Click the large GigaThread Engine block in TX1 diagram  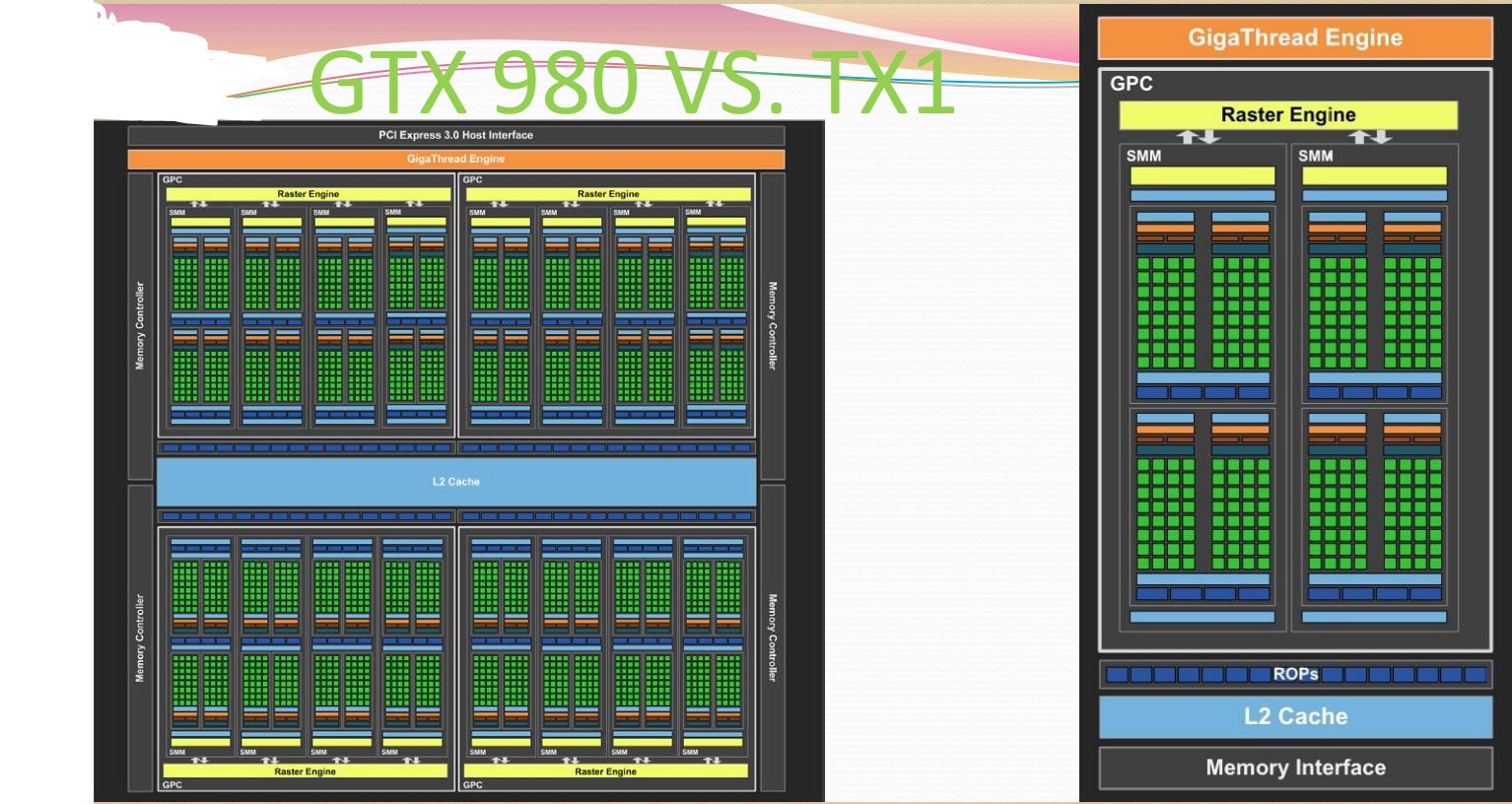[x=1295, y=38]
